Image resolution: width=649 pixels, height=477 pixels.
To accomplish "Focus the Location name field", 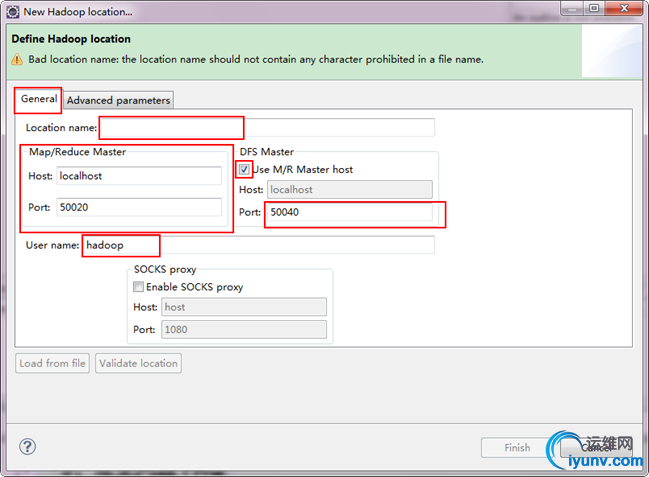I will [267, 128].
